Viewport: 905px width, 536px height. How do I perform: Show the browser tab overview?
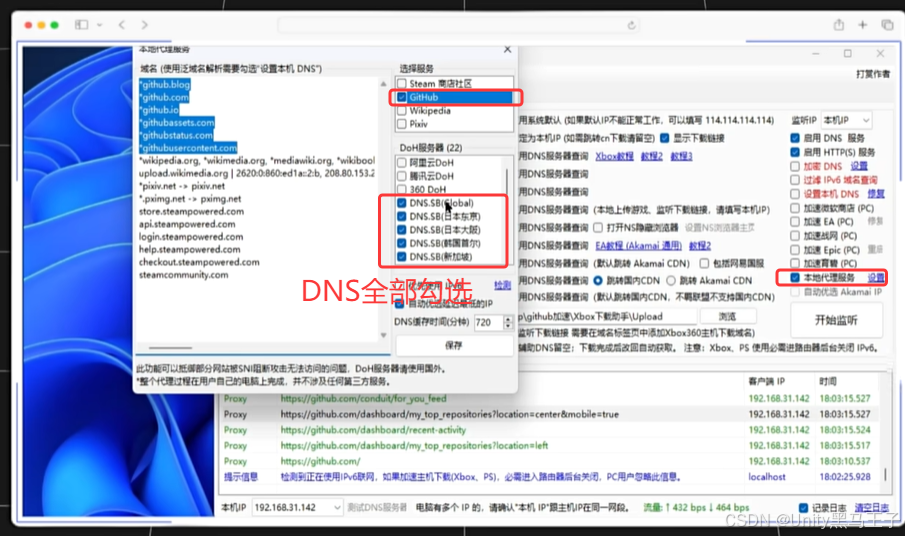click(x=887, y=25)
